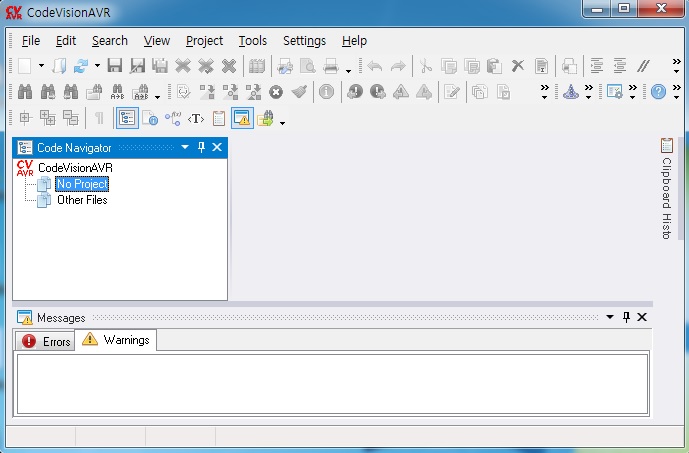
Task: Close the Messages panel
Action: [642, 317]
